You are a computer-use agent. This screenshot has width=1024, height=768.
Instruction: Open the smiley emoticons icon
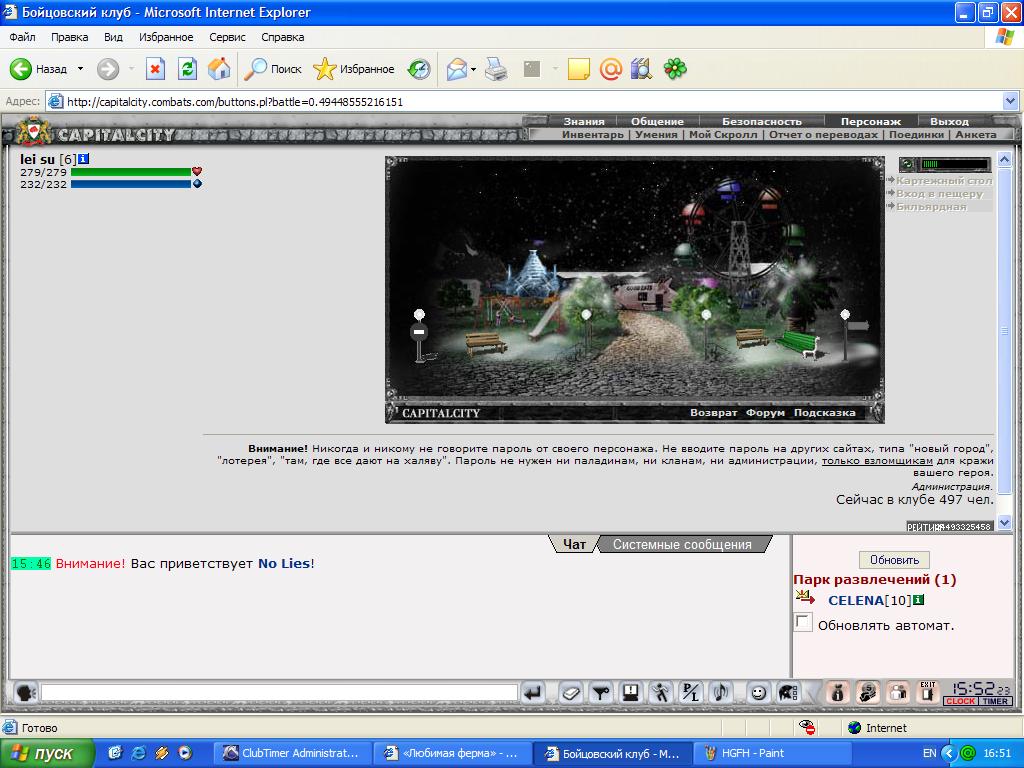click(758, 692)
